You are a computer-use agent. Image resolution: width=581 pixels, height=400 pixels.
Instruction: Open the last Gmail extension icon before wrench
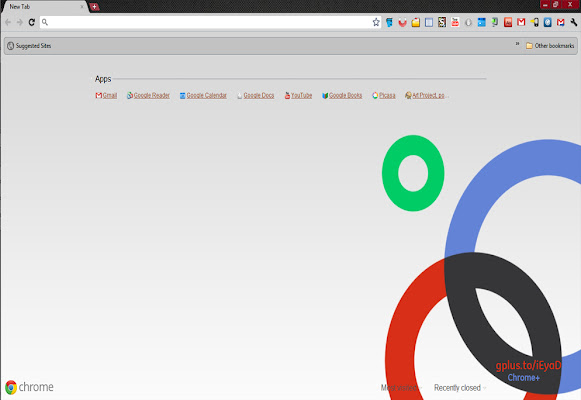561,23
